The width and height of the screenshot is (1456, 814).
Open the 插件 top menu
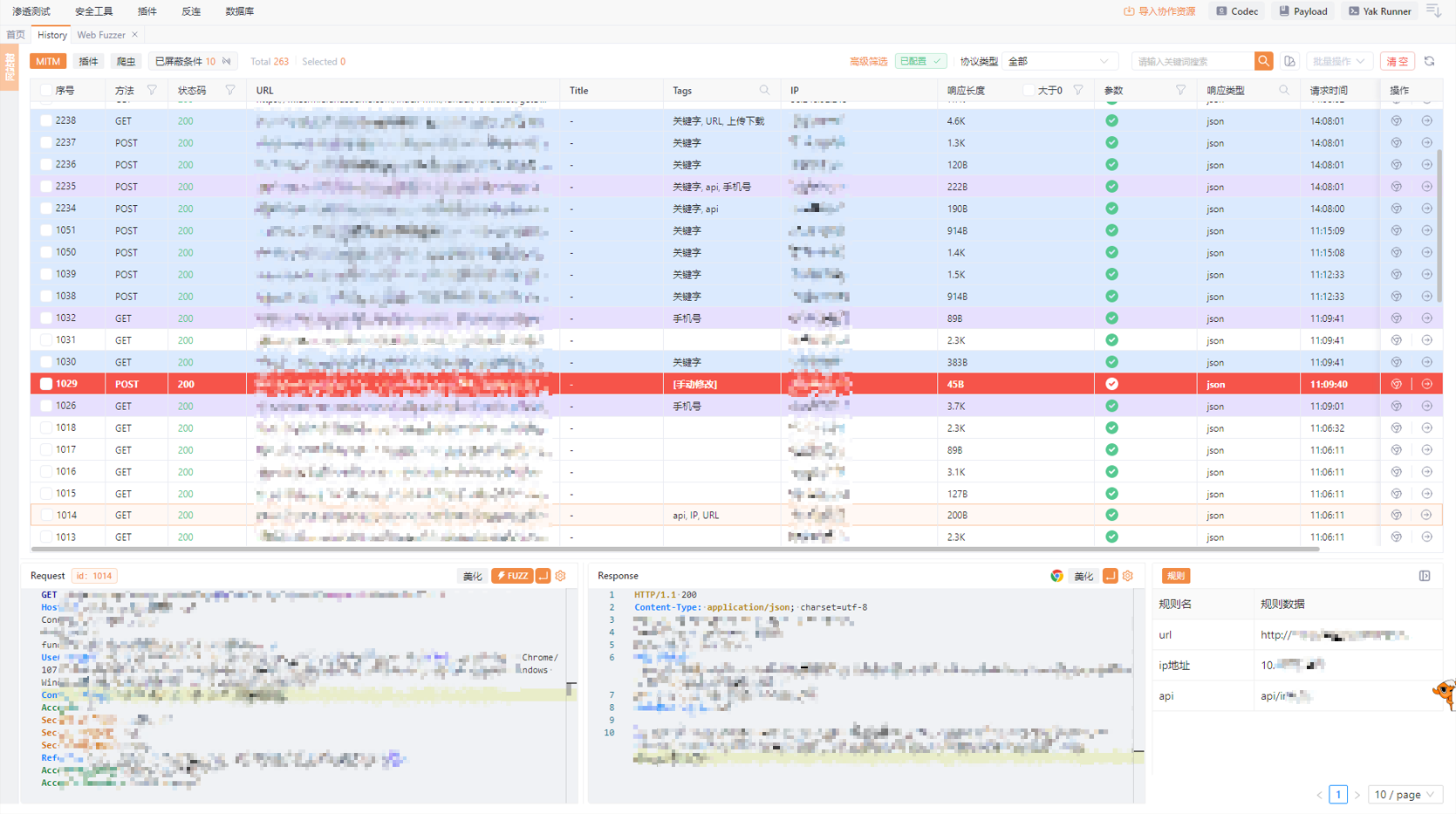[147, 11]
